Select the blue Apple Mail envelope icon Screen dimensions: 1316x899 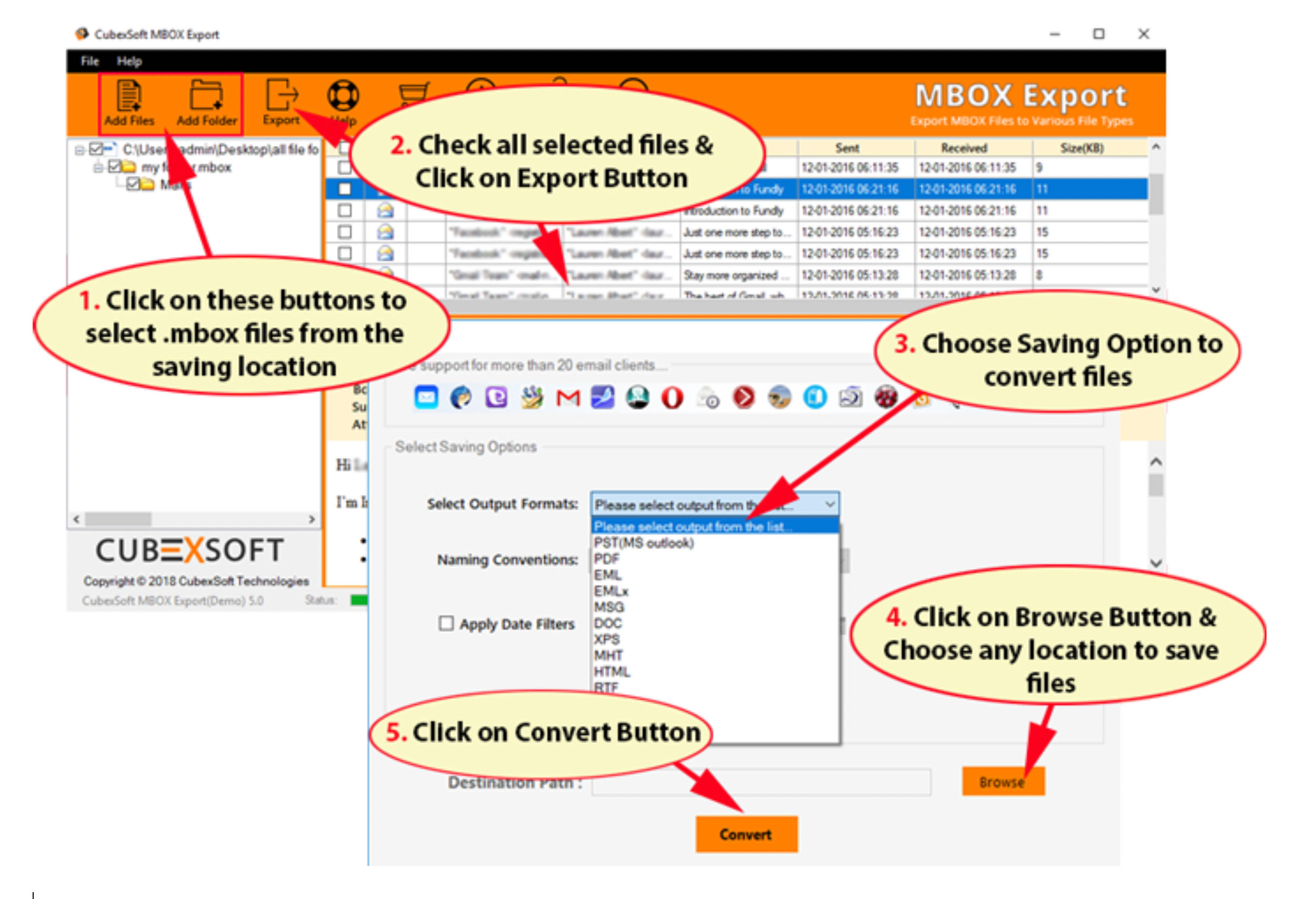[x=426, y=397]
